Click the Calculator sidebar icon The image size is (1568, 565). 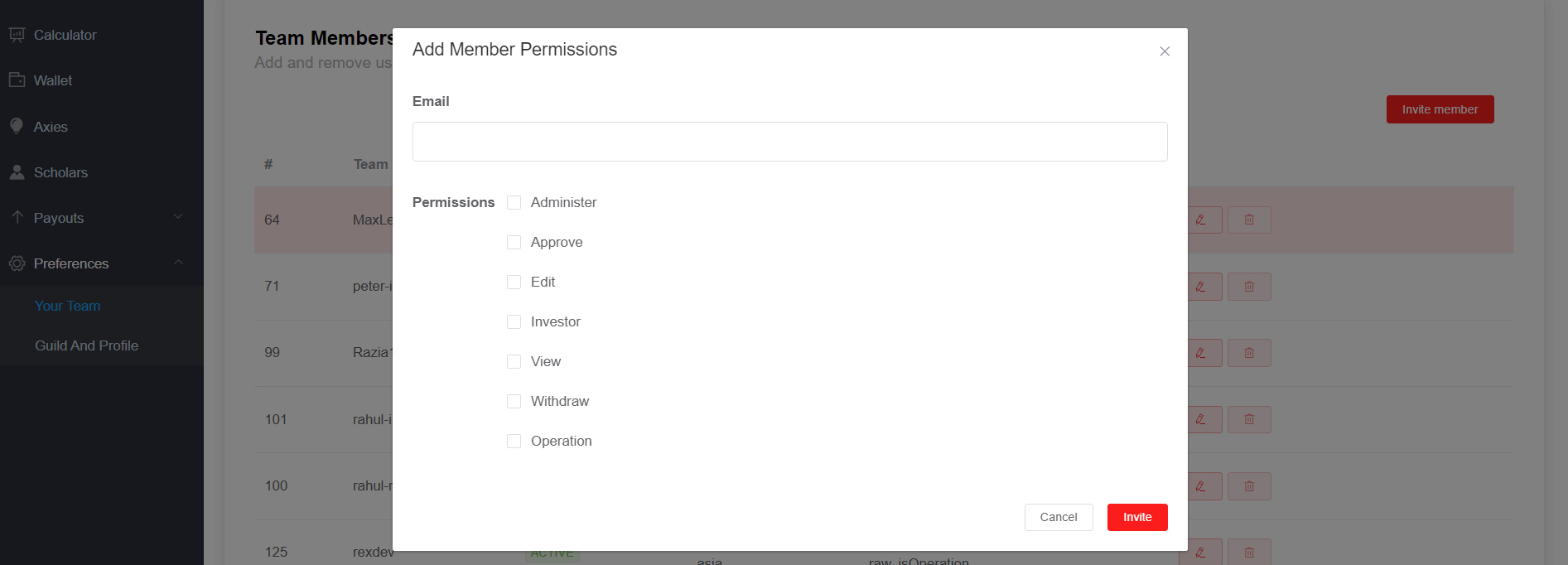point(17,35)
